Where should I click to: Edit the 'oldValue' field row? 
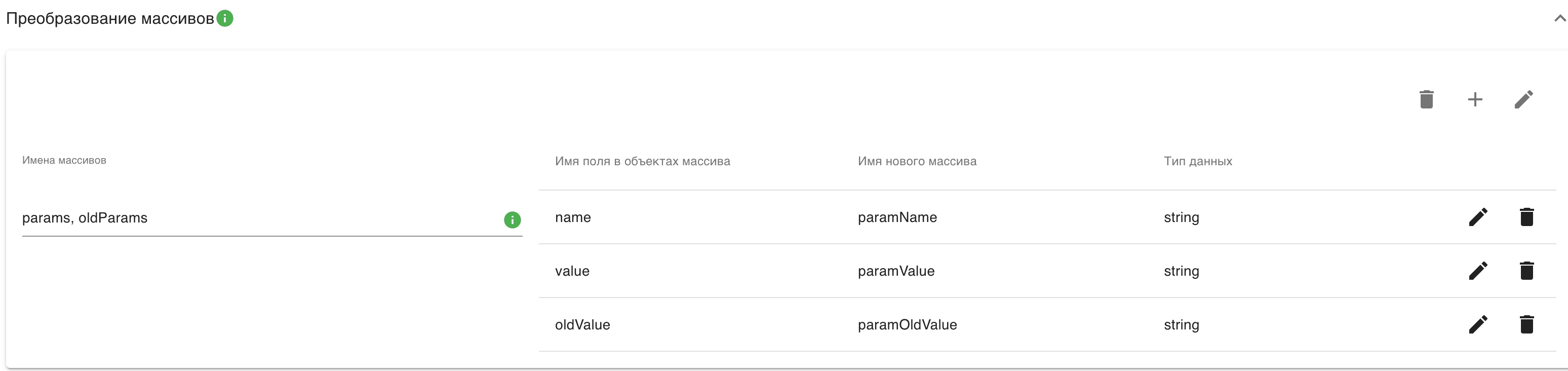pos(1478,324)
